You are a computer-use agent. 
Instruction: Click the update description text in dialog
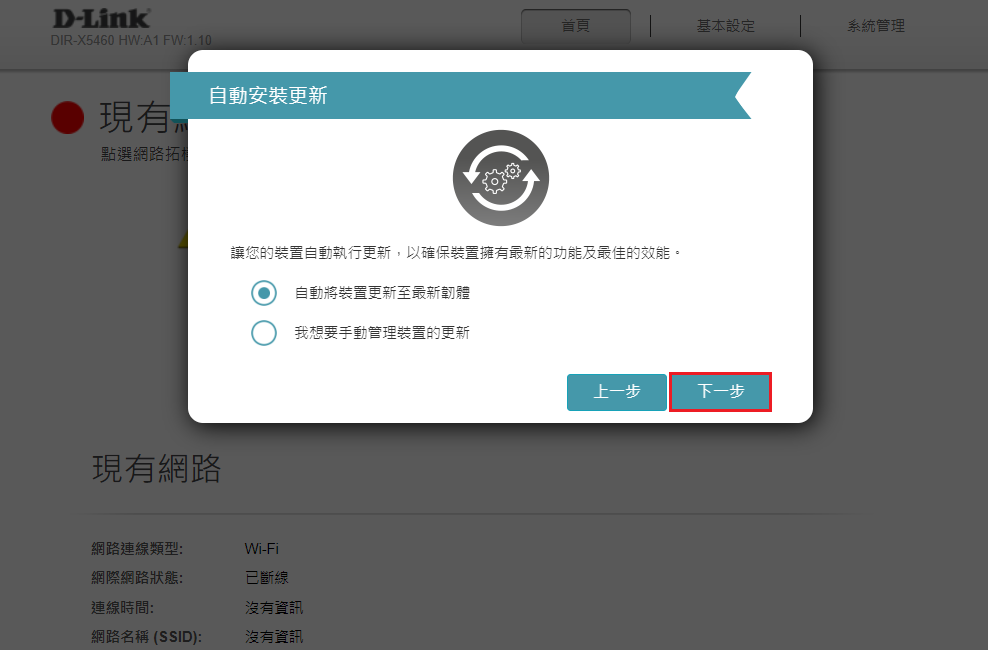tap(456, 253)
